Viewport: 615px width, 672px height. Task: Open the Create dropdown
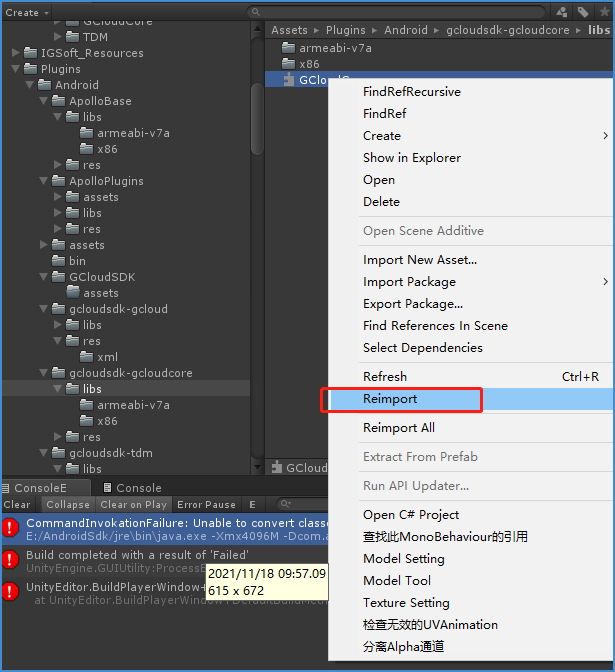27,12
